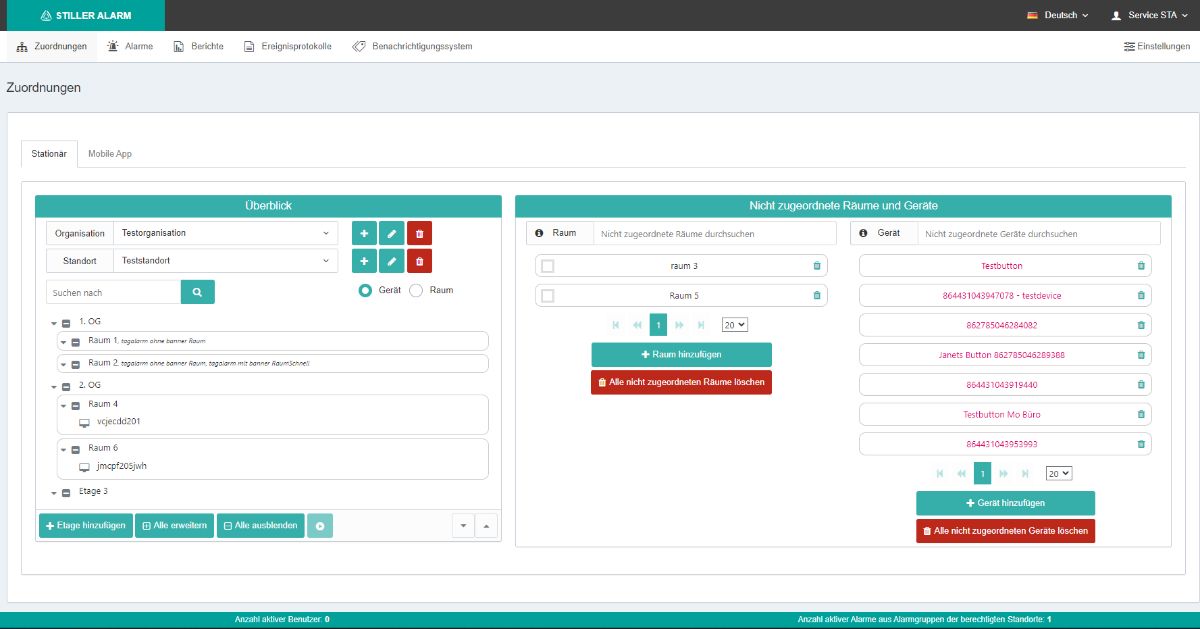Collapse the '1. OG' floor tree node
The height and width of the screenshot is (629, 1200).
54,323
